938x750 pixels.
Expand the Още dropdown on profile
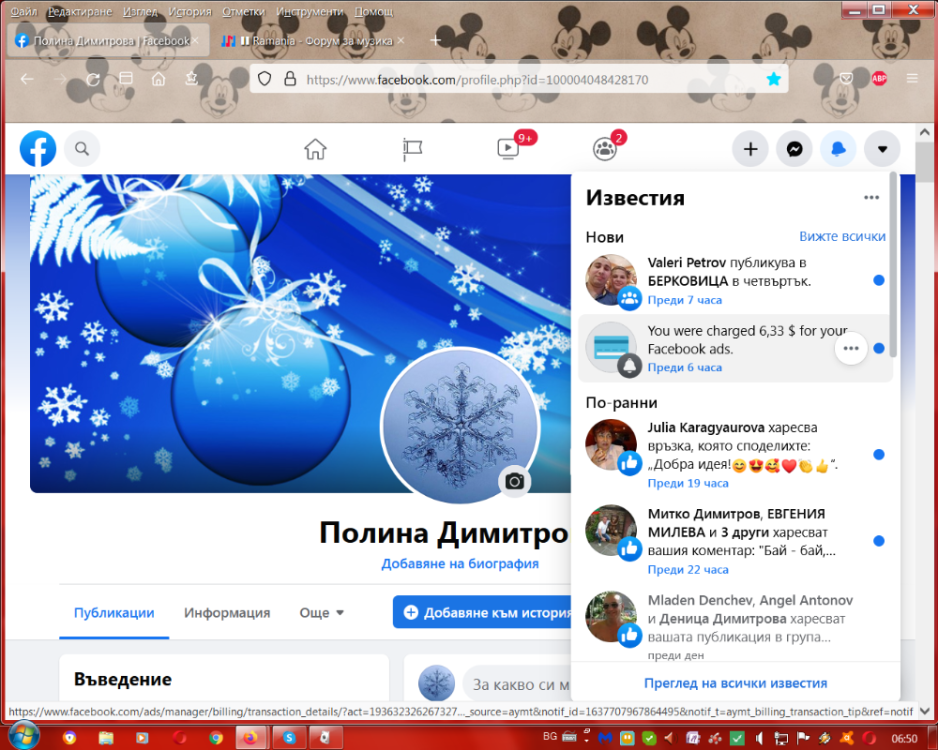[x=321, y=612]
